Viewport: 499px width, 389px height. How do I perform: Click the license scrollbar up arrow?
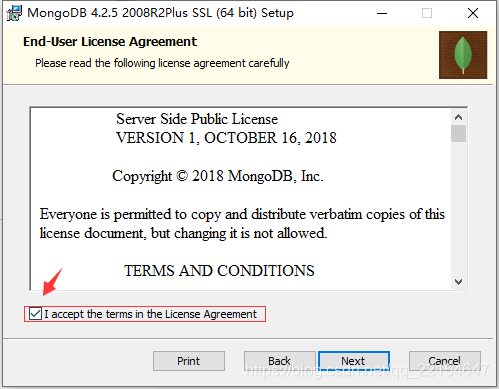point(458,117)
